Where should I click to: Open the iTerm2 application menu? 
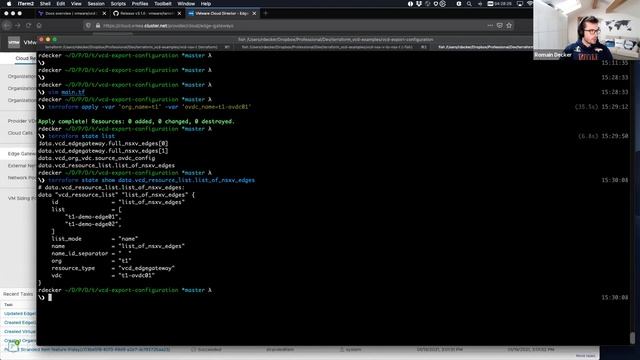[x=26, y=4]
